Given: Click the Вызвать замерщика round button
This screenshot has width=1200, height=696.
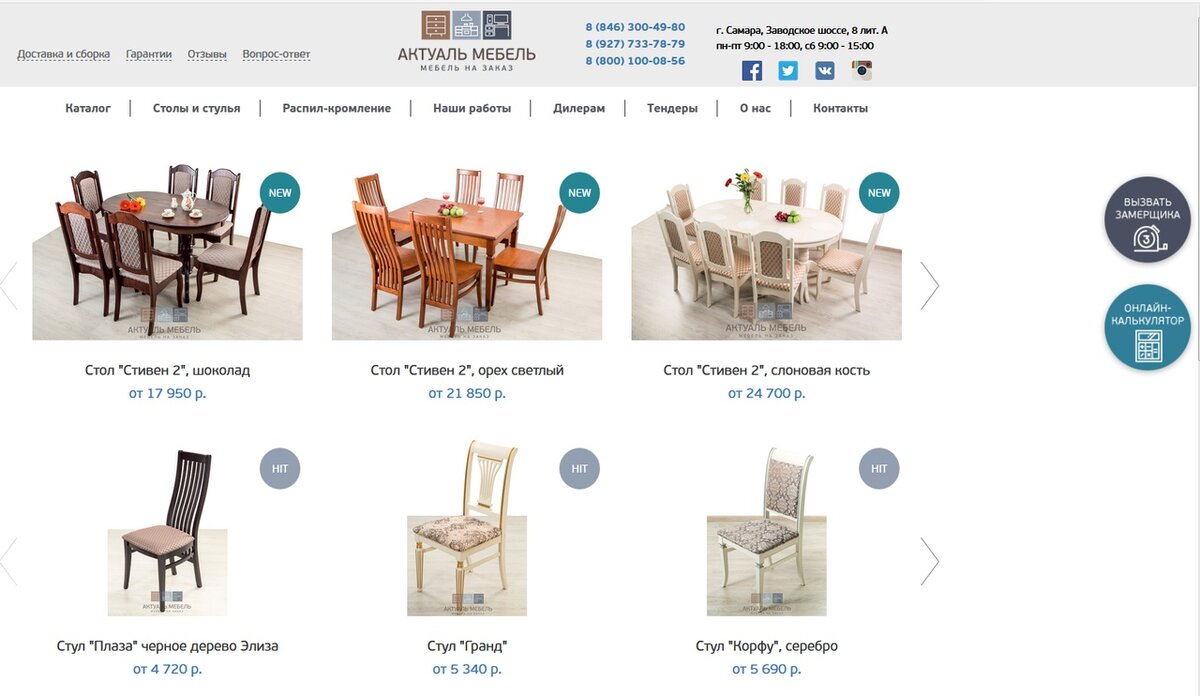Looking at the screenshot, I should point(1147,220).
